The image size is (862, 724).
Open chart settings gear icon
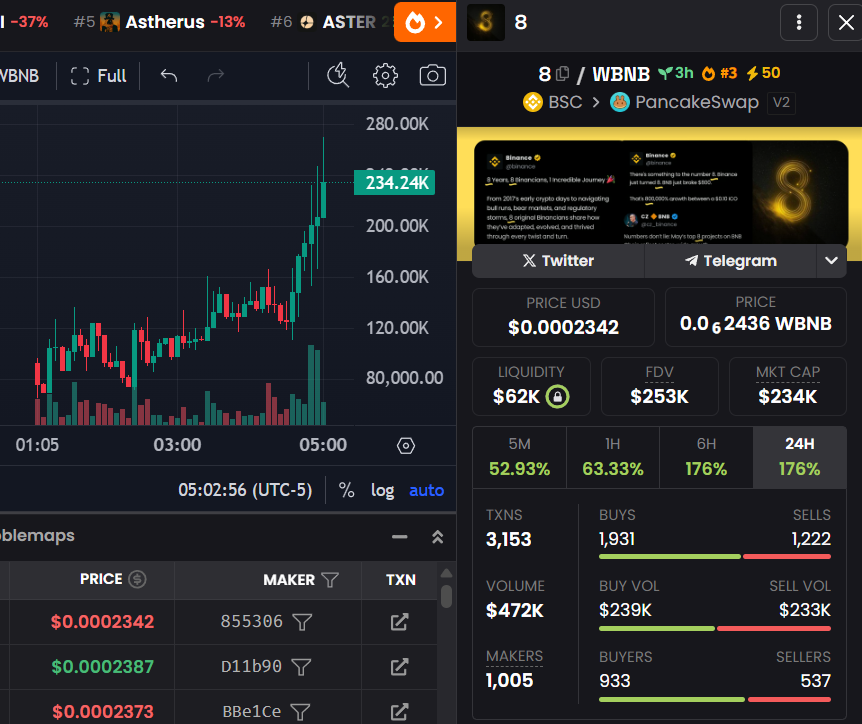385,76
